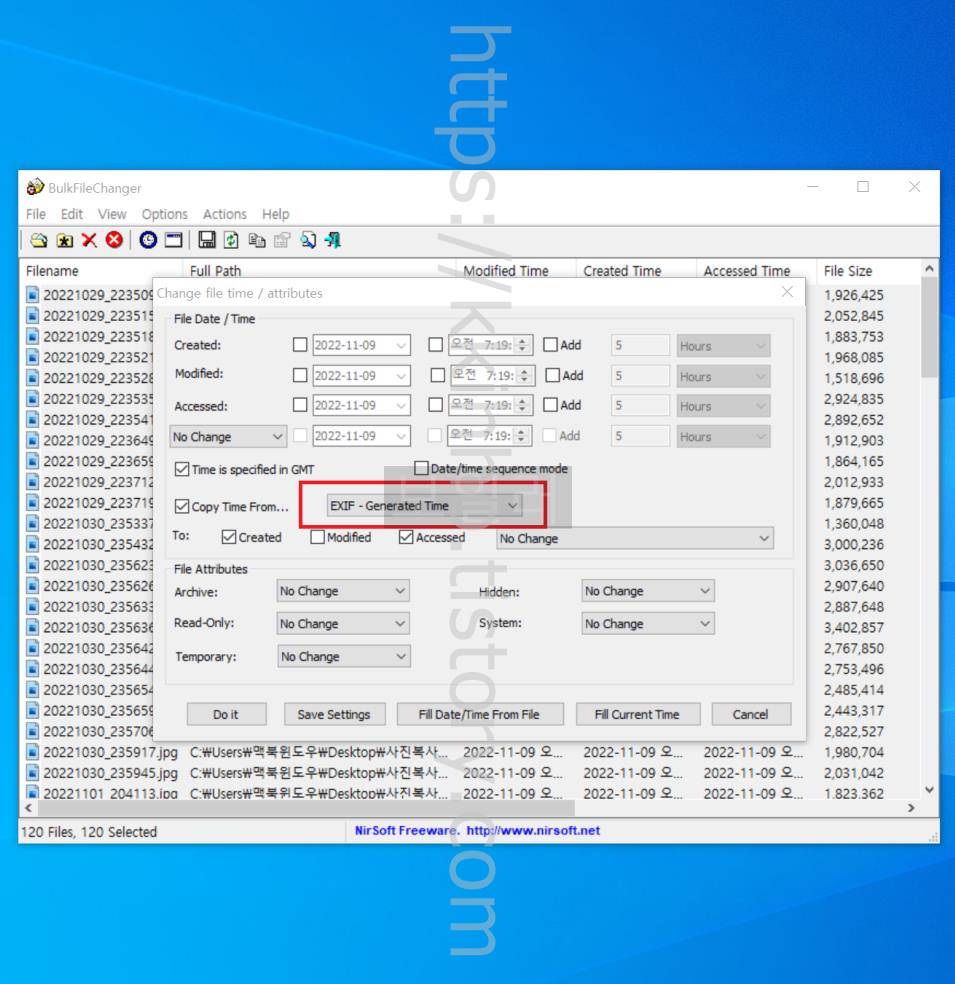Screen dimensions: 955x984
Task: Click the Add Files toolbar icon
Action: (x=39, y=240)
